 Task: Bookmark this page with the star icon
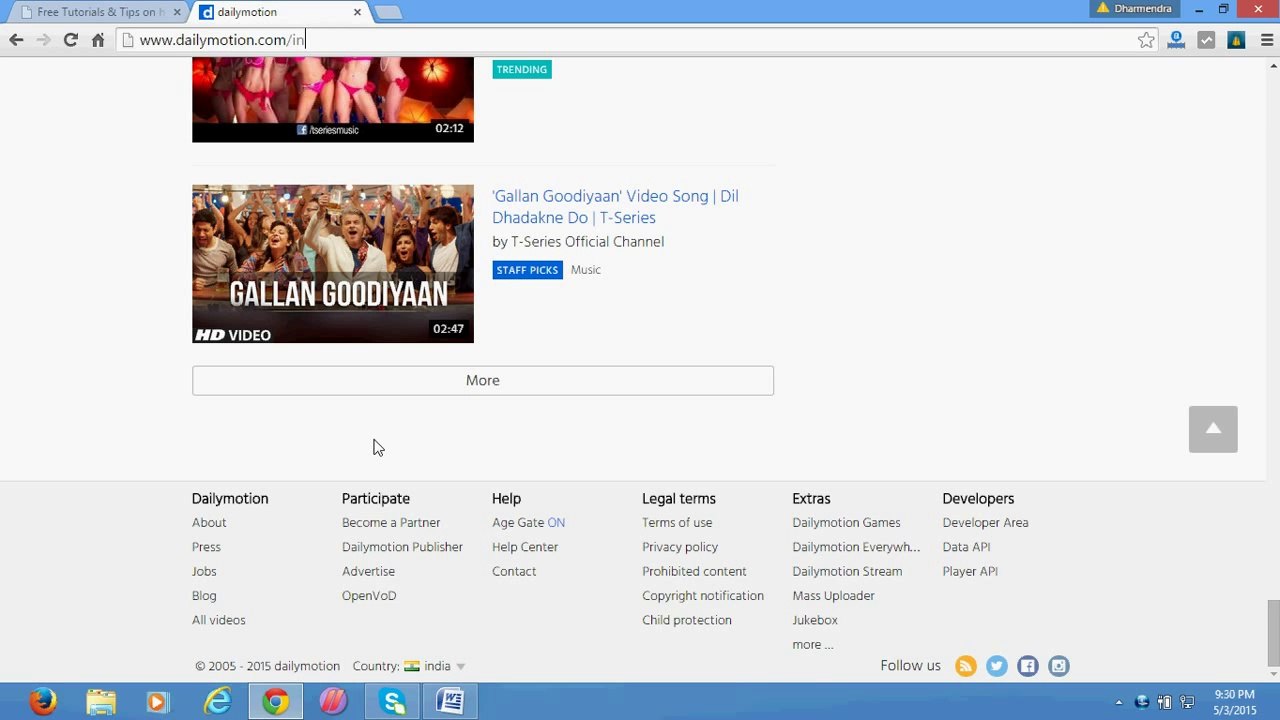coord(1146,40)
